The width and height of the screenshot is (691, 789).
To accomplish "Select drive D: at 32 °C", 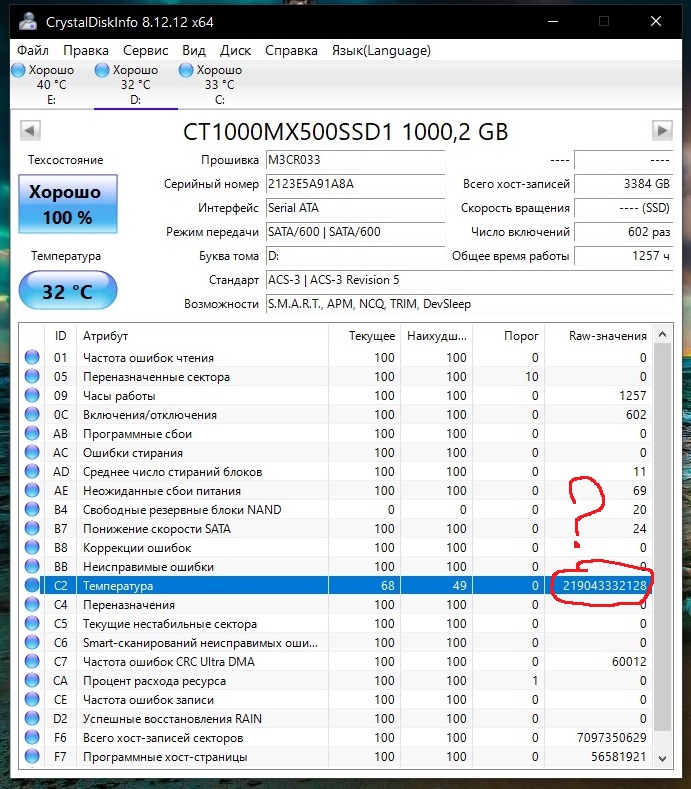I will [x=135, y=85].
